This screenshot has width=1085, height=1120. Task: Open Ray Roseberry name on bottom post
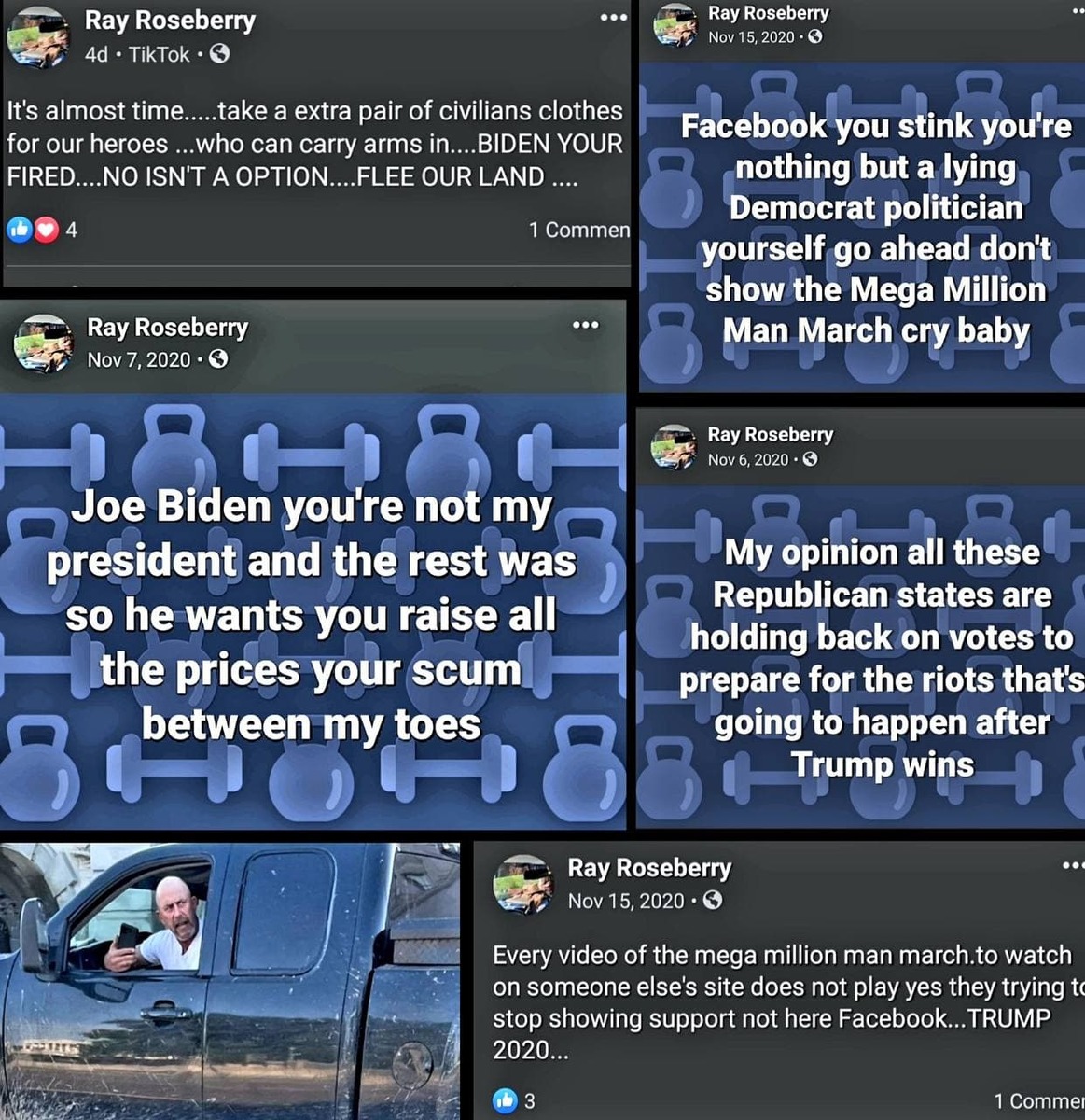pyautogui.click(x=649, y=868)
